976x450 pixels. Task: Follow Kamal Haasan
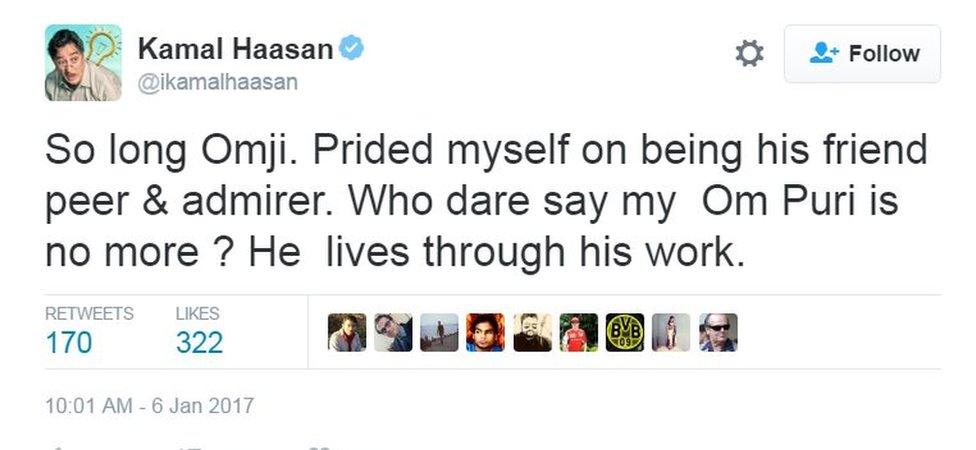click(862, 54)
